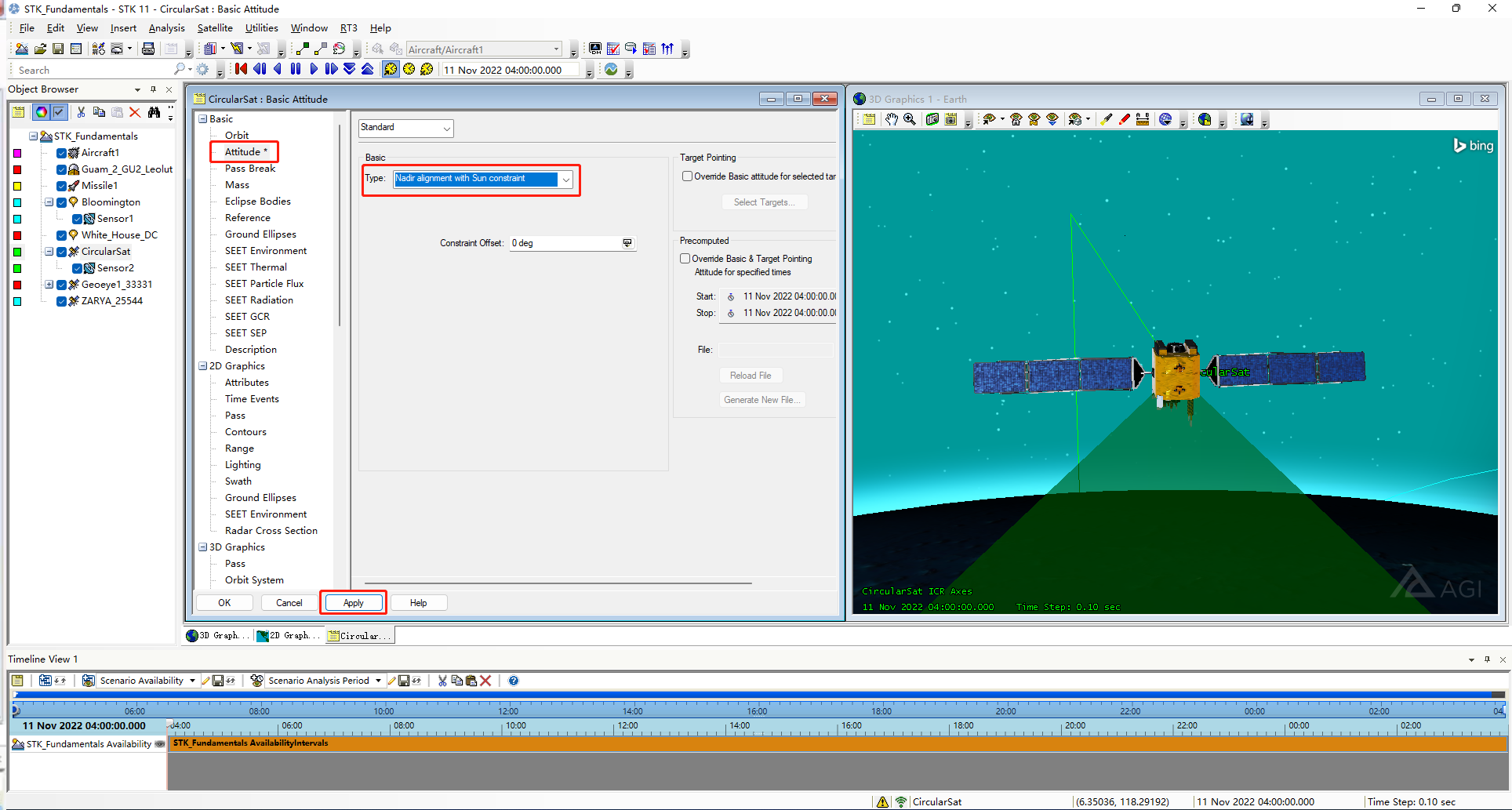Collapse the CircularSat tree node
The image size is (1512, 810).
point(49,251)
